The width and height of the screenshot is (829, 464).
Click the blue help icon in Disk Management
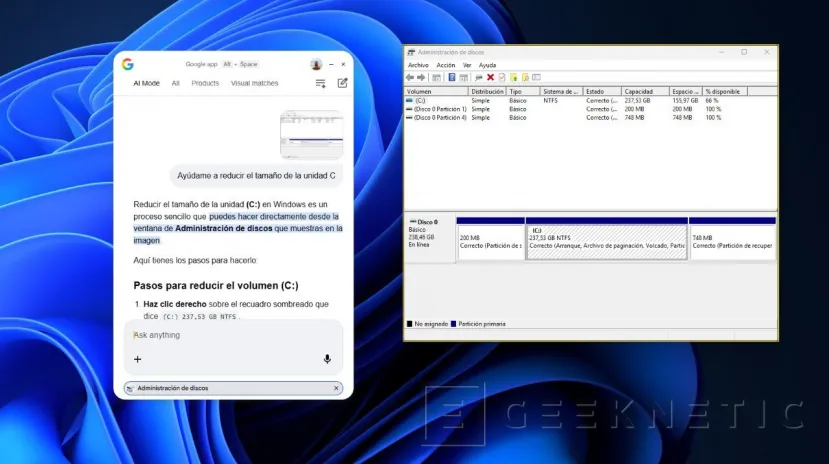coord(452,78)
